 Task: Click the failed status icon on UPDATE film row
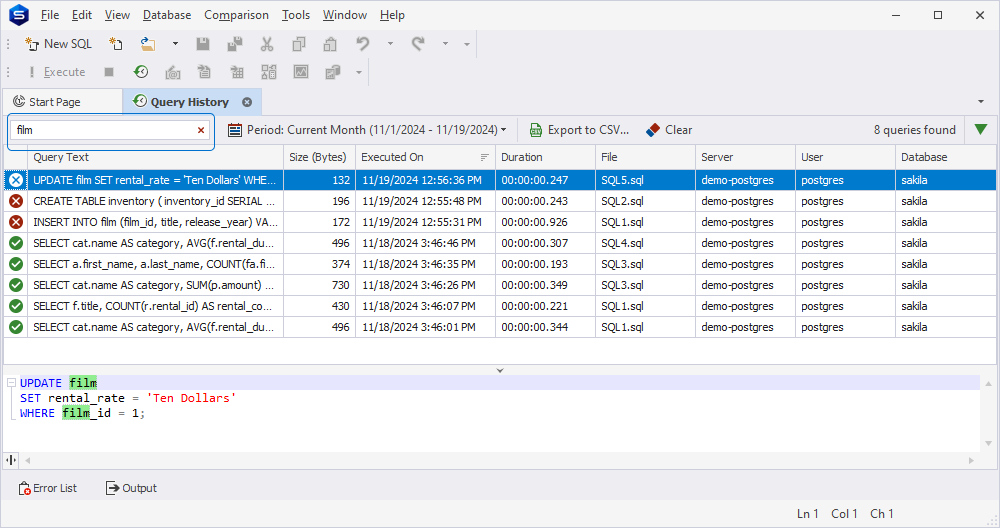point(16,180)
